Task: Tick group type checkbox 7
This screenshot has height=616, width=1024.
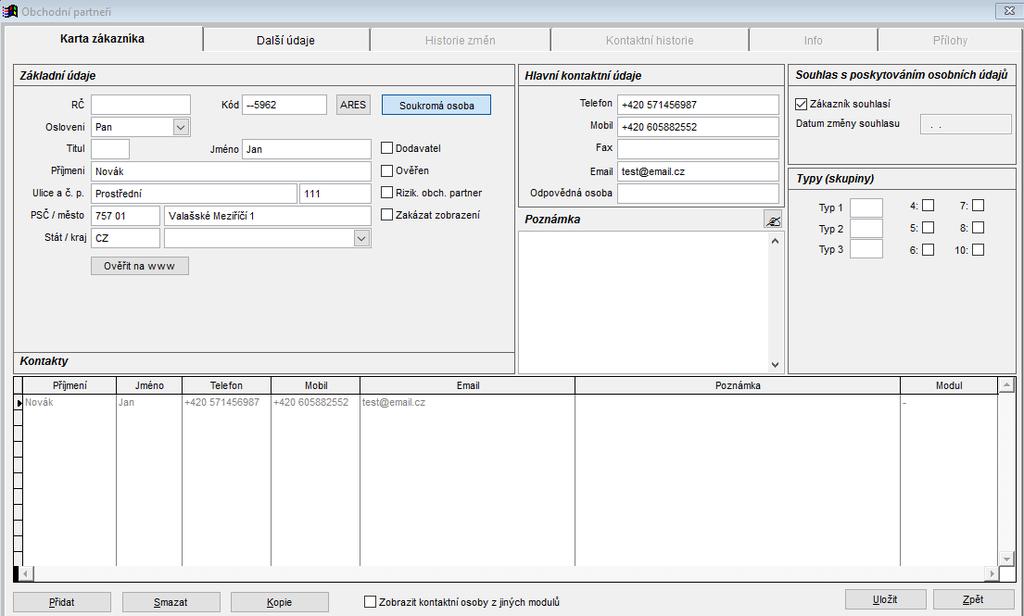Action: pyautogui.click(x=978, y=206)
